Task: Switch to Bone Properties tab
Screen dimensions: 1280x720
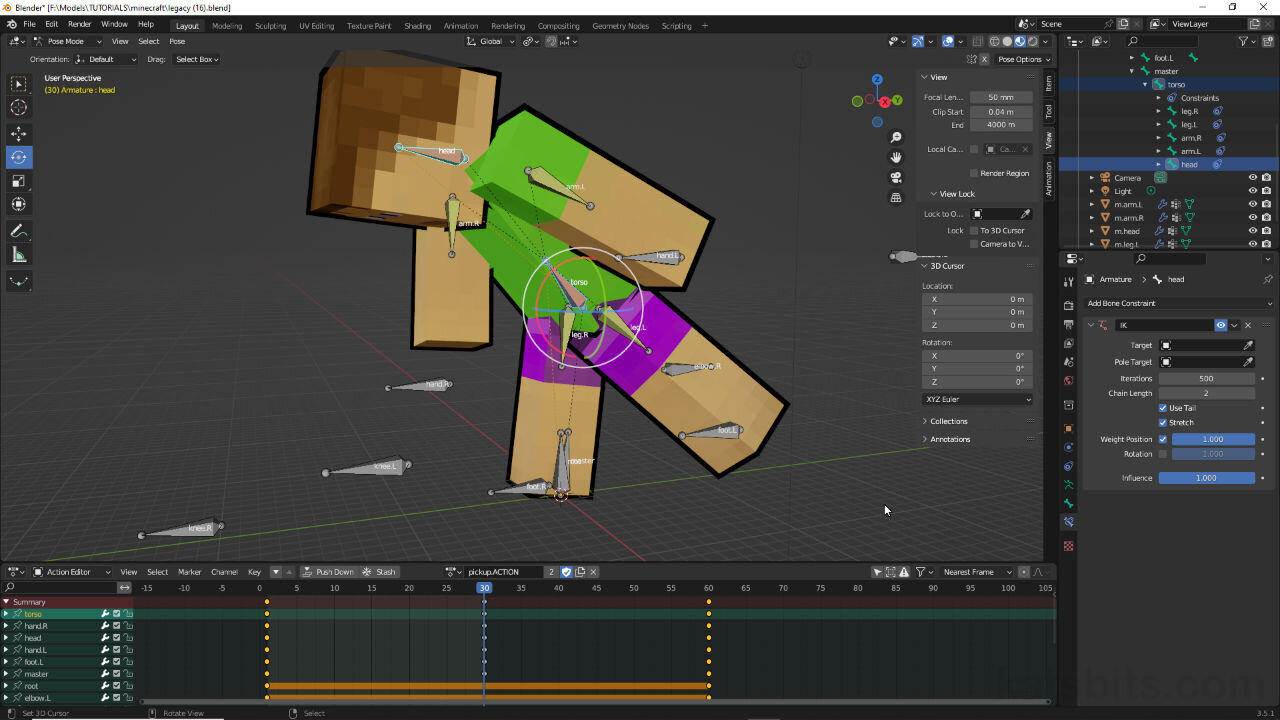Action: (1068, 504)
